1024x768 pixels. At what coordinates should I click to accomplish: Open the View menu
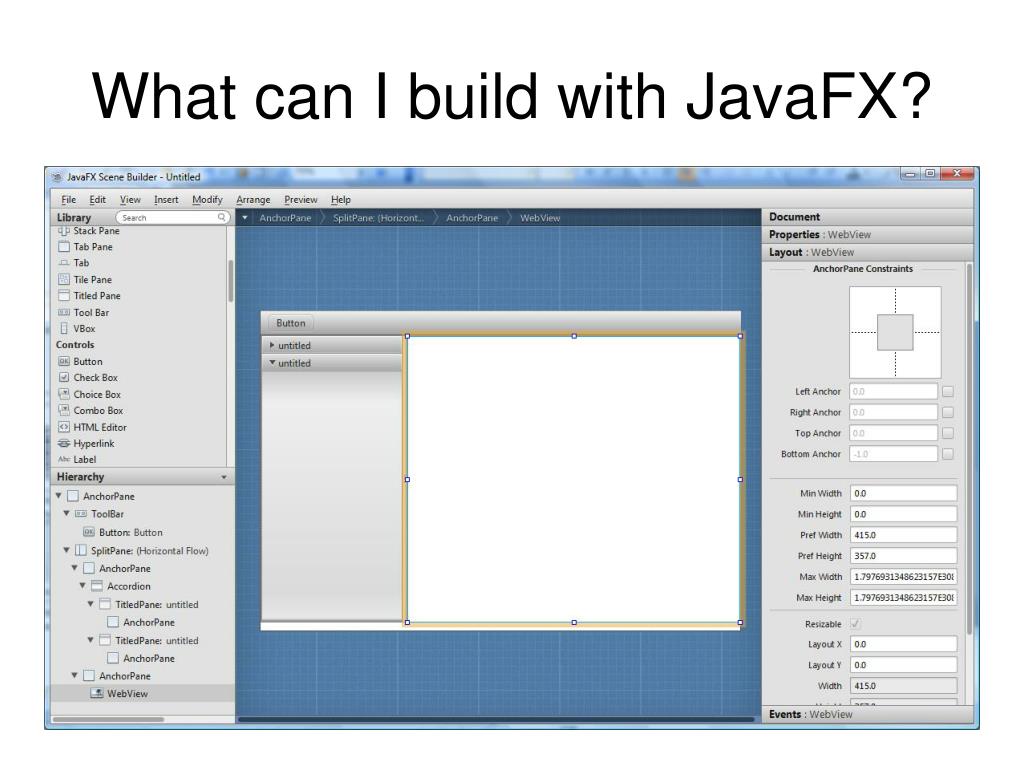click(130, 200)
